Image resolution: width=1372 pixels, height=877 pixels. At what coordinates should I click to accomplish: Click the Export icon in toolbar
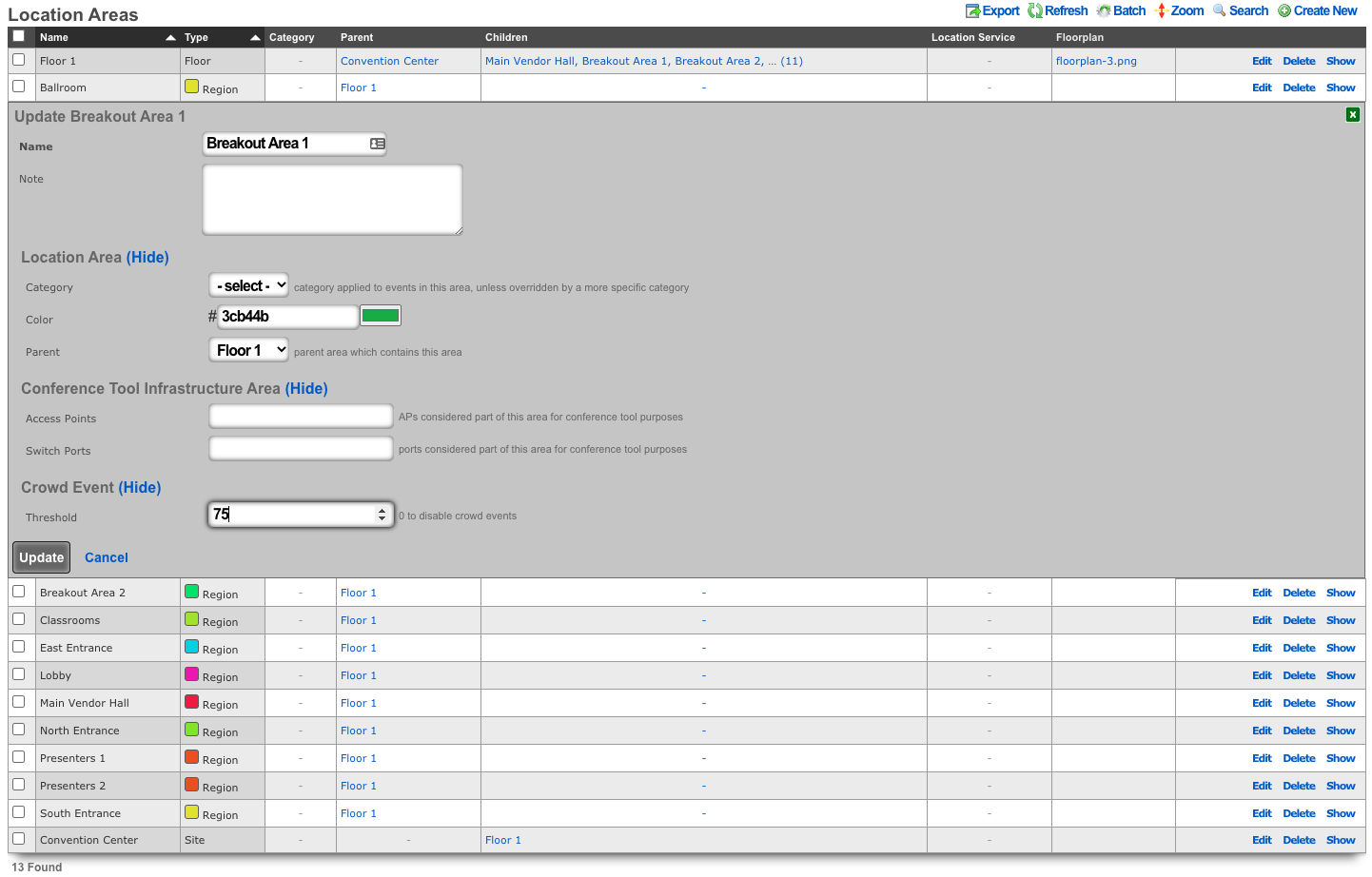click(x=972, y=11)
